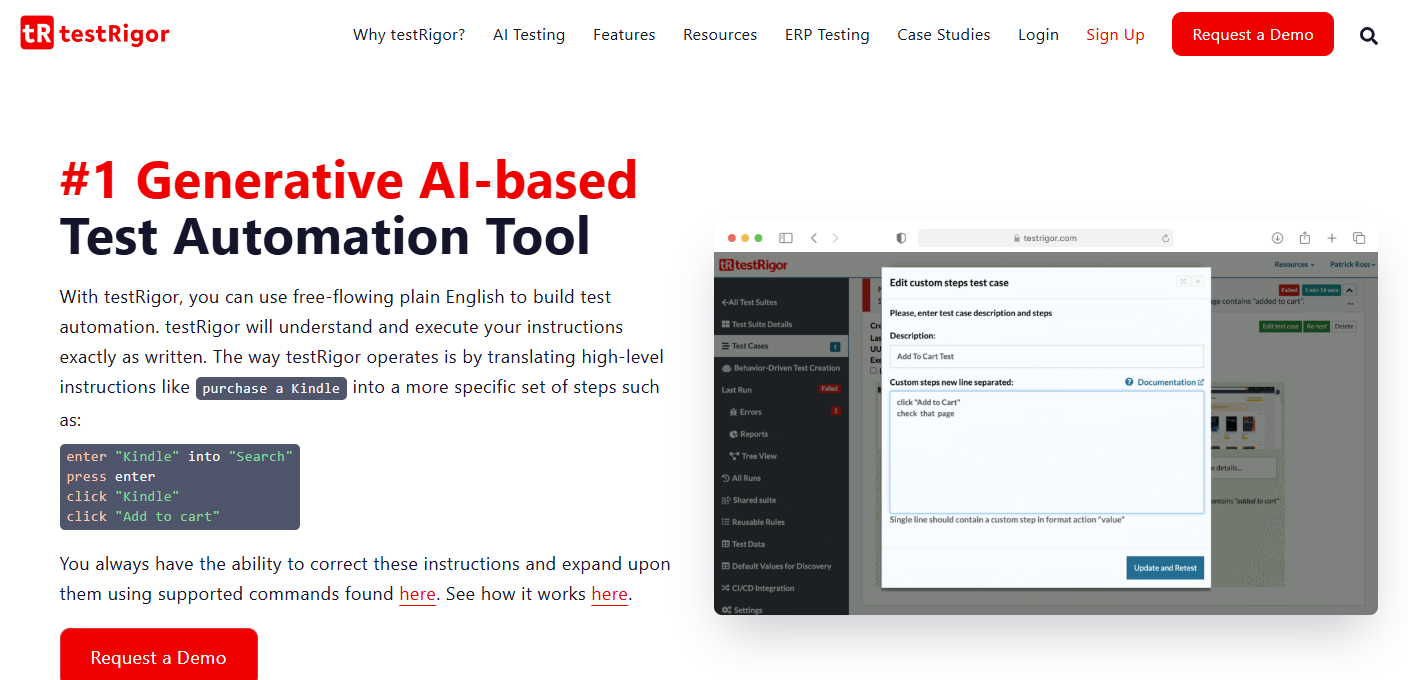The height and width of the screenshot is (680, 1408).
Task: Click the Safari sidebar toggle icon in demo image
Action: pyautogui.click(x=786, y=238)
